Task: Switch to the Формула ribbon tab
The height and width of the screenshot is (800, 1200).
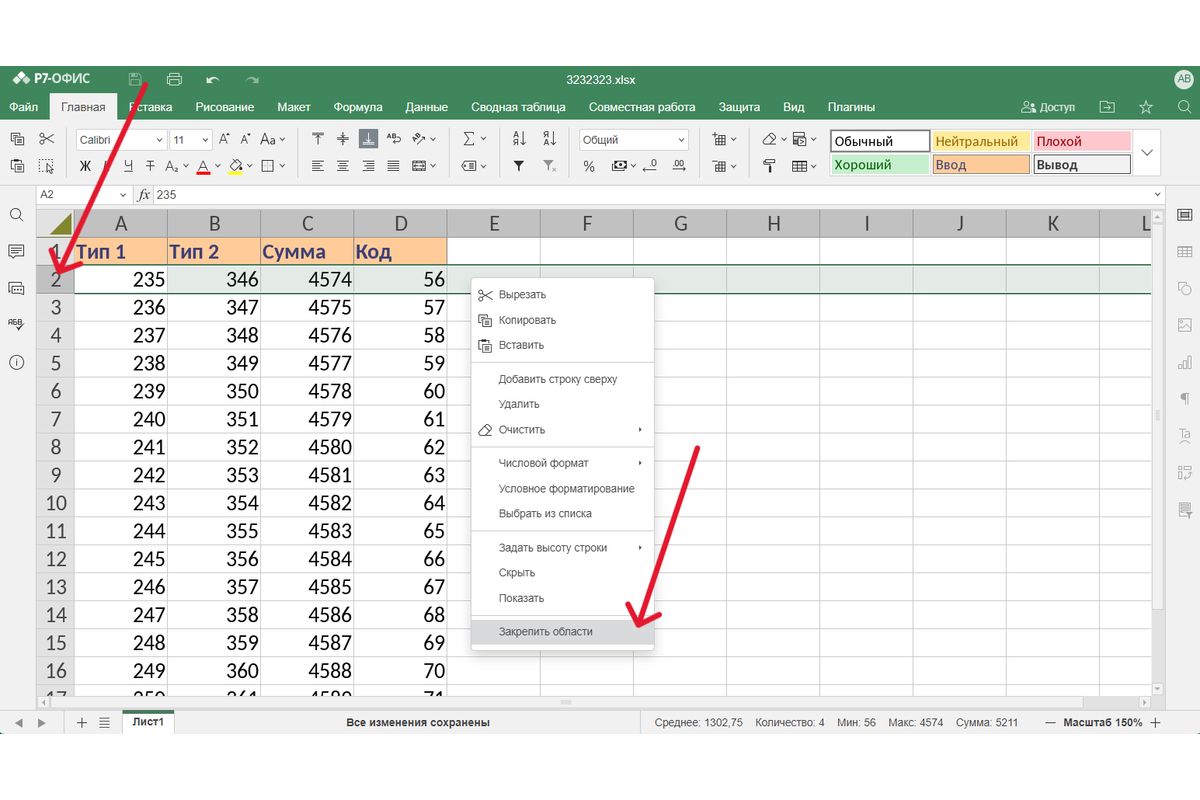Action: (358, 107)
